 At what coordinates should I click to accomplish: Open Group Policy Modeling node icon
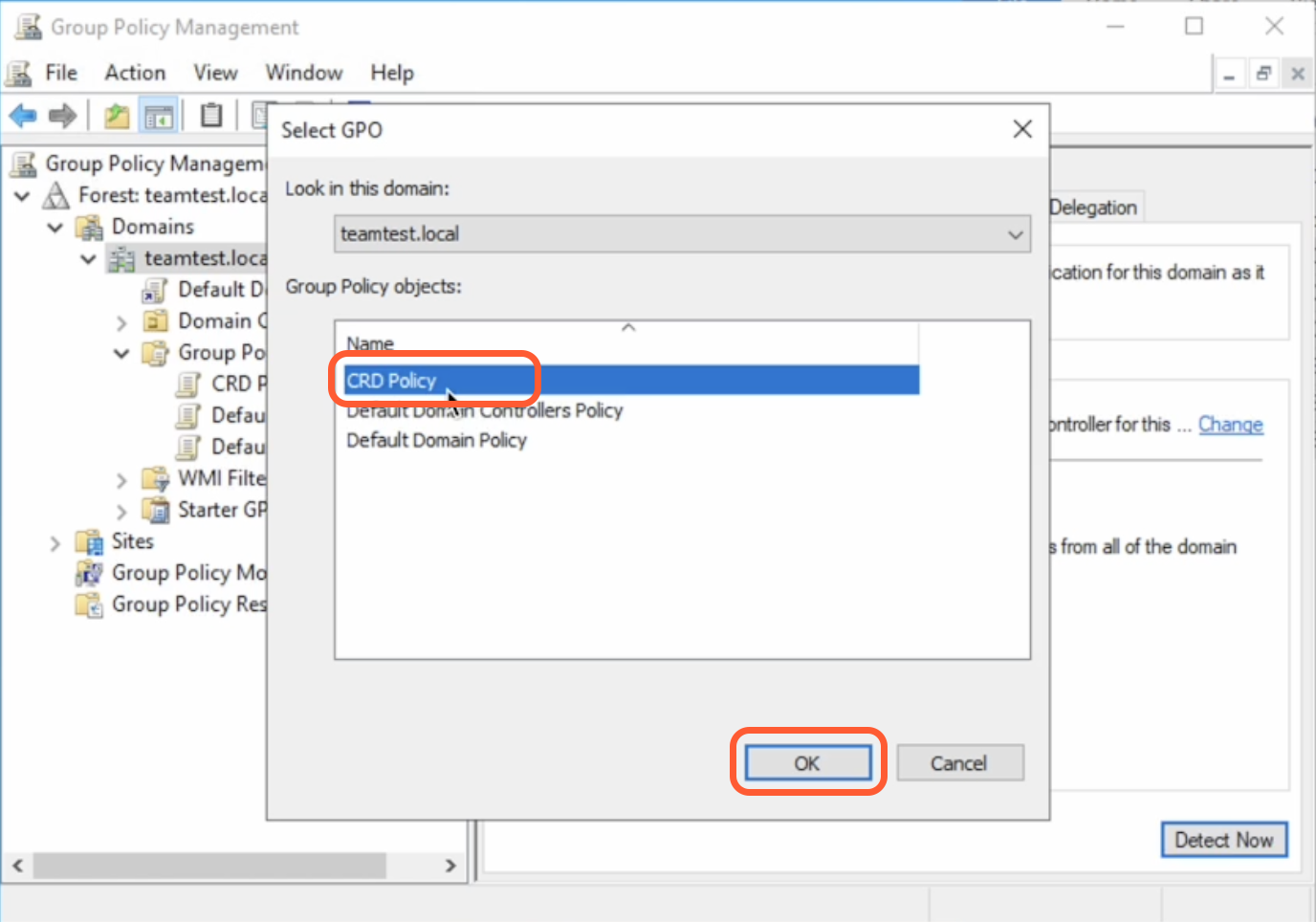point(89,573)
